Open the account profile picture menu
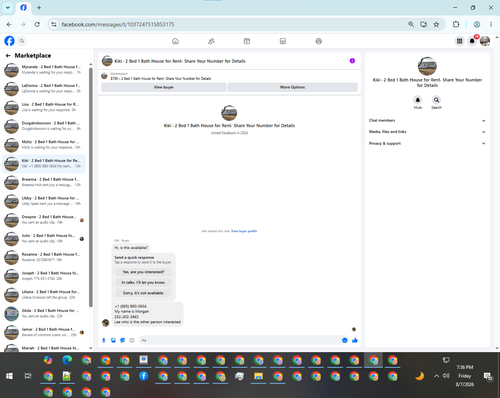Screen dimensions: 500x398 485,41
